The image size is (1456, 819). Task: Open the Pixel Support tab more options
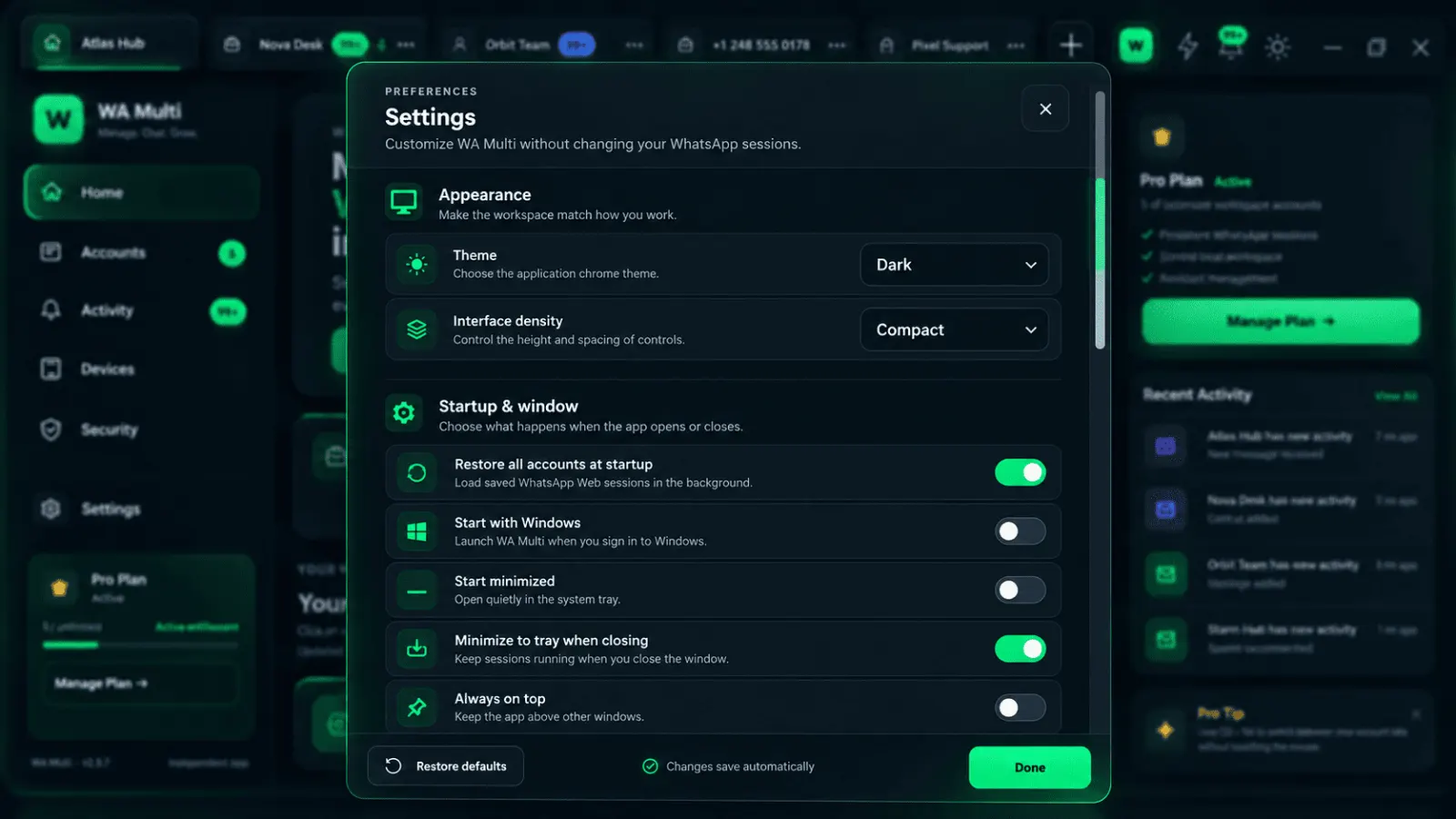[1016, 45]
